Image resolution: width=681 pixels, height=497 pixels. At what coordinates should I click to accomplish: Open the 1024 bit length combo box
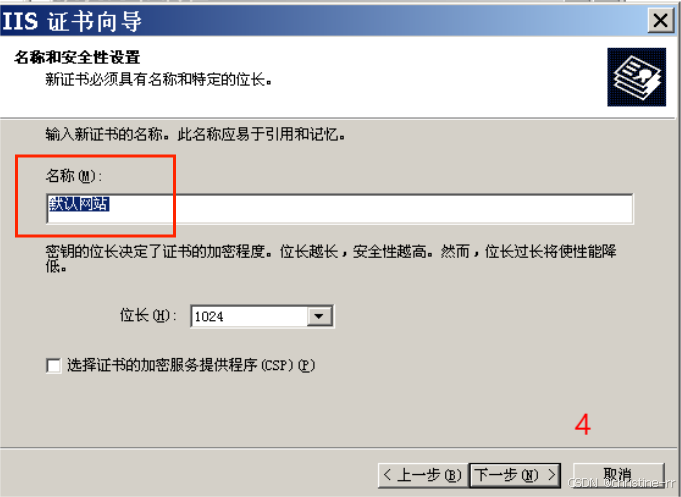[x=262, y=316]
